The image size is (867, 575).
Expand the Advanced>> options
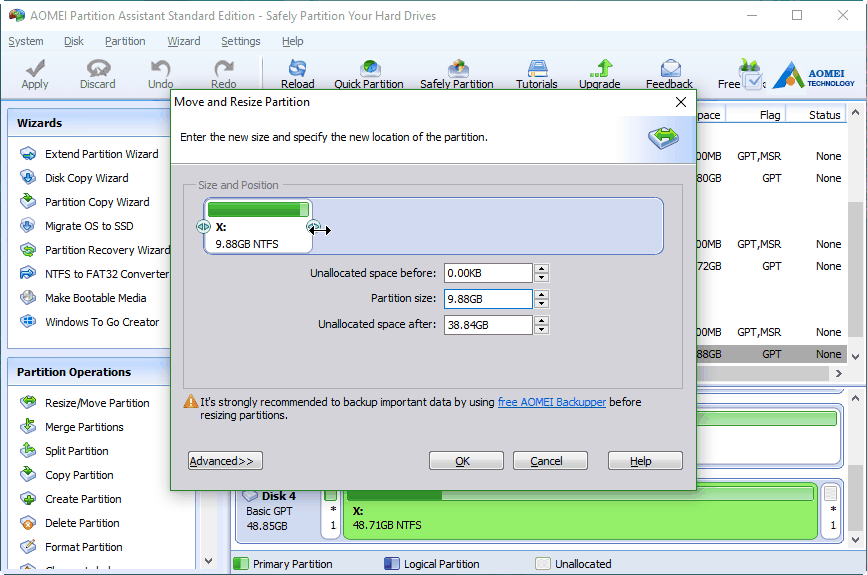pos(225,461)
